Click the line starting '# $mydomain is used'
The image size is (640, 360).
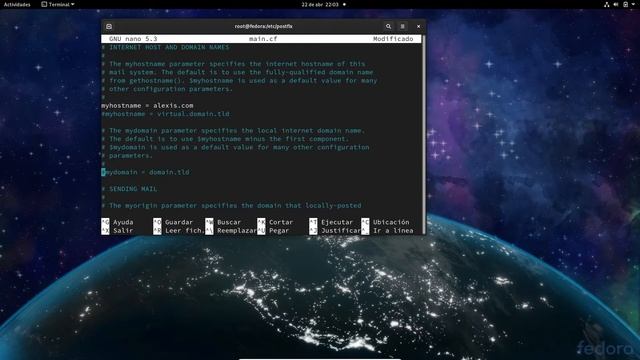coord(235,147)
